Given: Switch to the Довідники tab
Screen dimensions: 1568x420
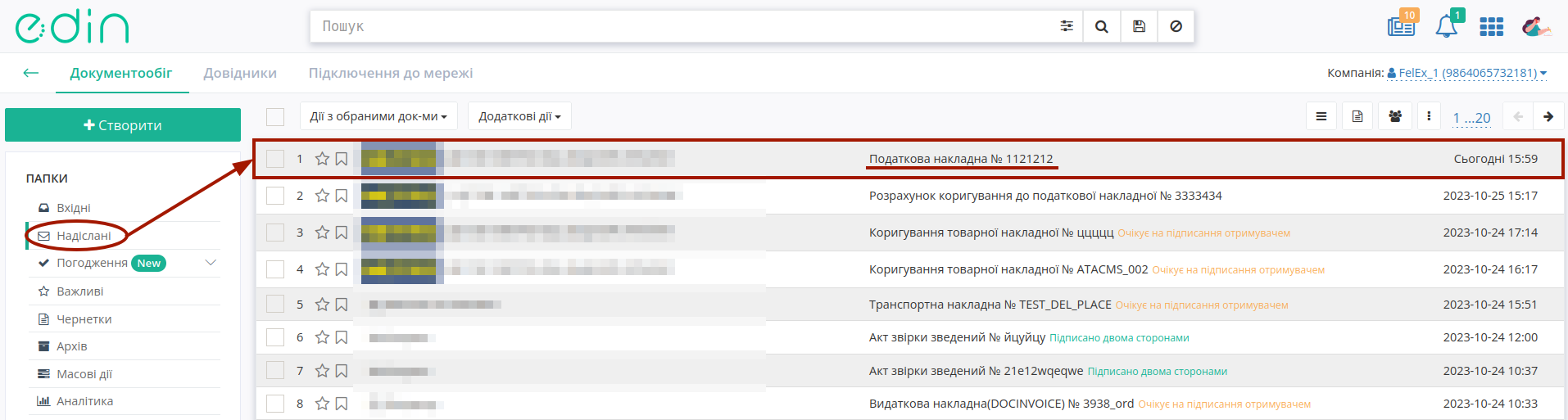Looking at the screenshot, I should (x=240, y=73).
